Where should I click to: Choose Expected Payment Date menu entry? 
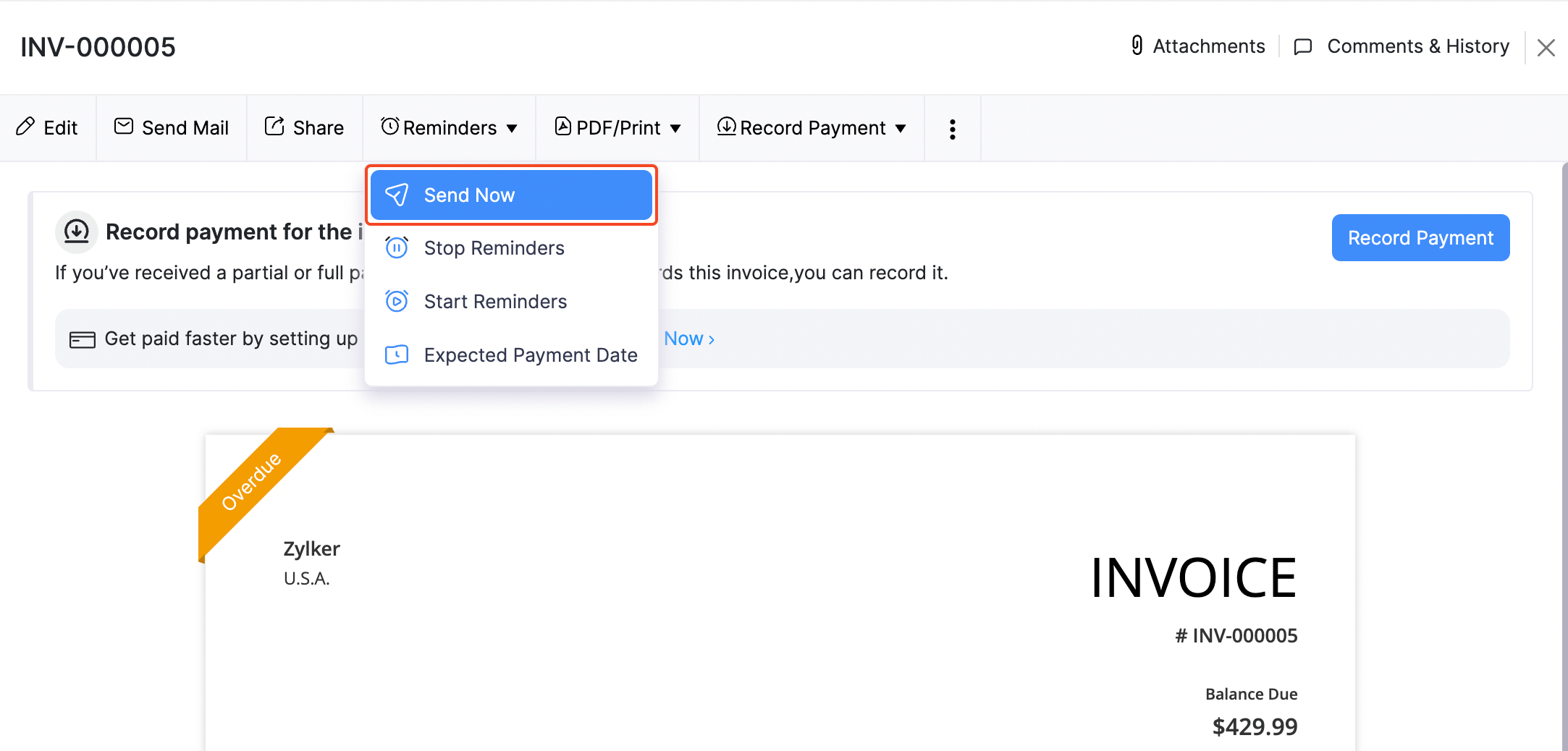click(x=531, y=355)
